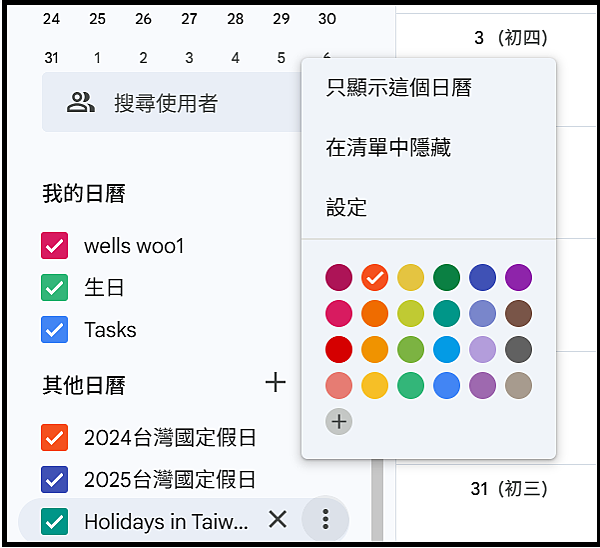Pick the dark green color swatch
The height and width of the screenshot is (548, 600).
tap(447, 277)
